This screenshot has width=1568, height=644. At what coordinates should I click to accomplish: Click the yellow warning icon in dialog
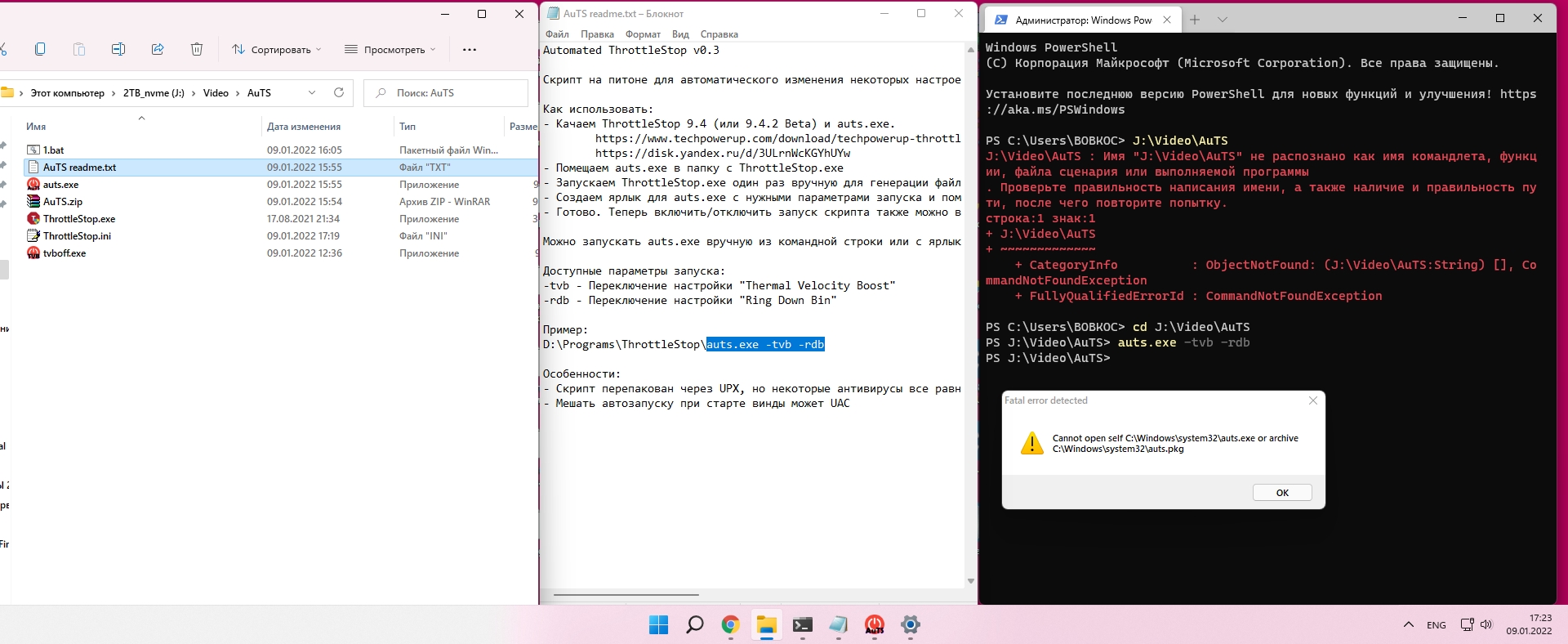(1032, 443)
